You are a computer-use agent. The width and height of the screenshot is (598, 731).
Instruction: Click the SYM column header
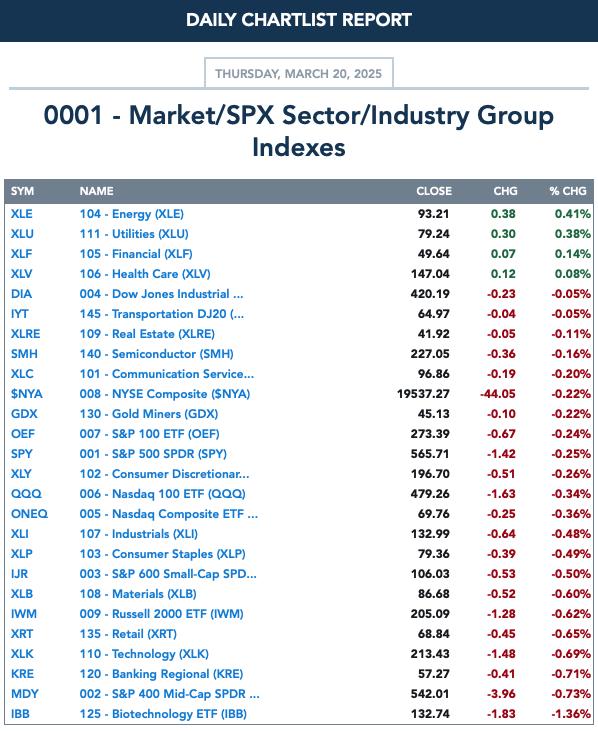[x=22, y=191]
